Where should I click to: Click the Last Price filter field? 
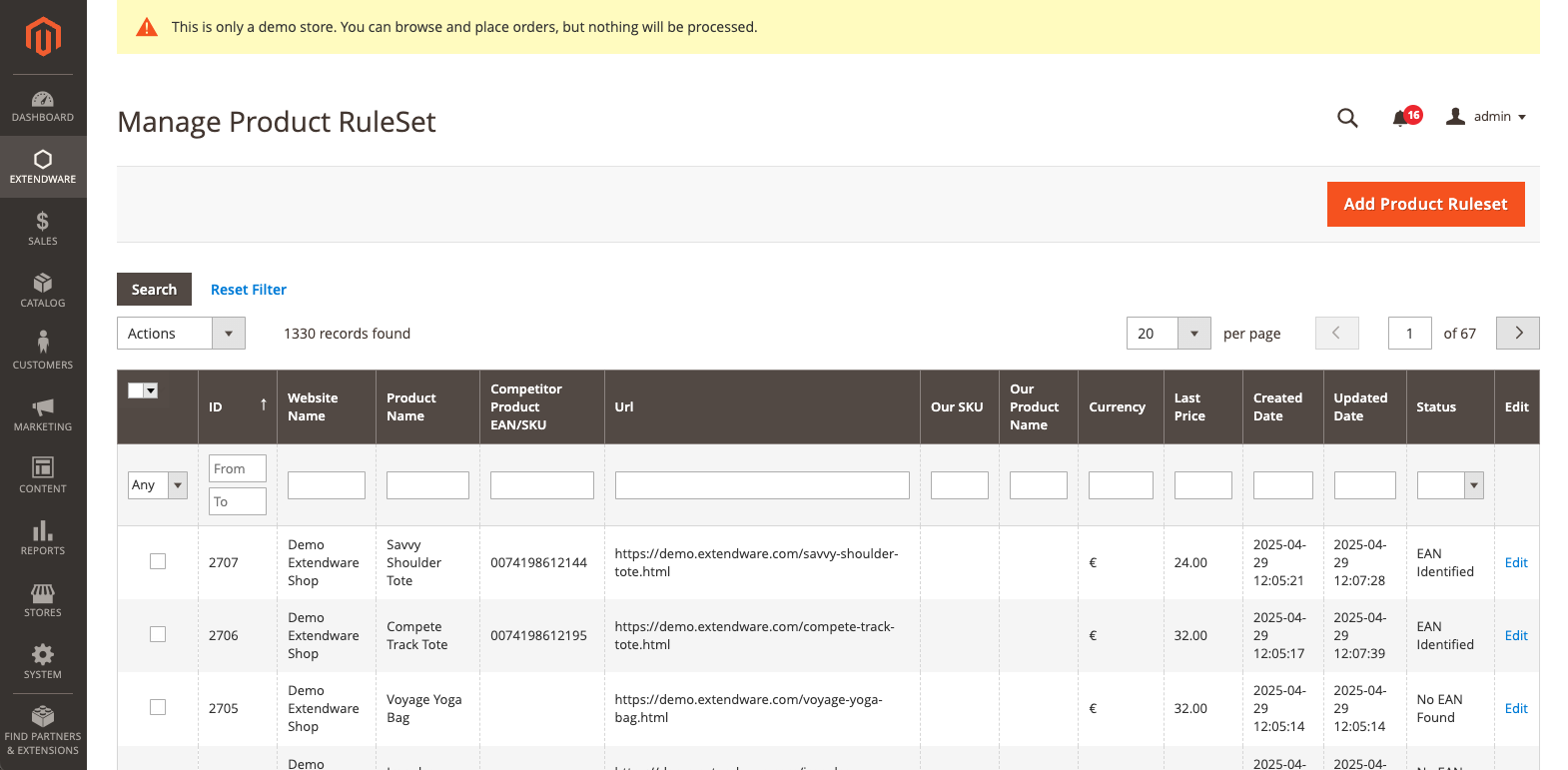point(1203,485)
